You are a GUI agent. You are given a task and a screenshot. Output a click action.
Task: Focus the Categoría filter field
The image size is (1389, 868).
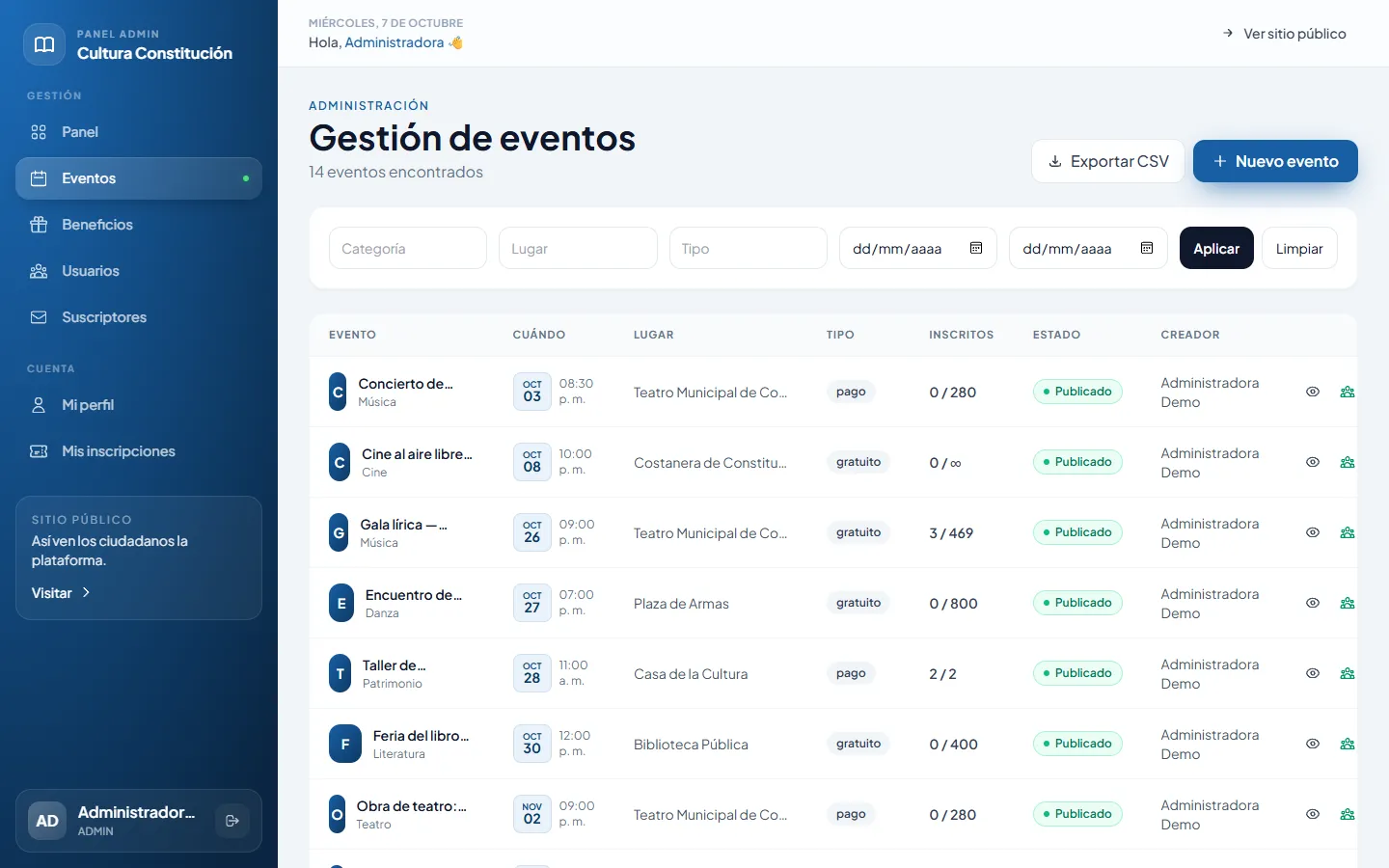(408, 248)
